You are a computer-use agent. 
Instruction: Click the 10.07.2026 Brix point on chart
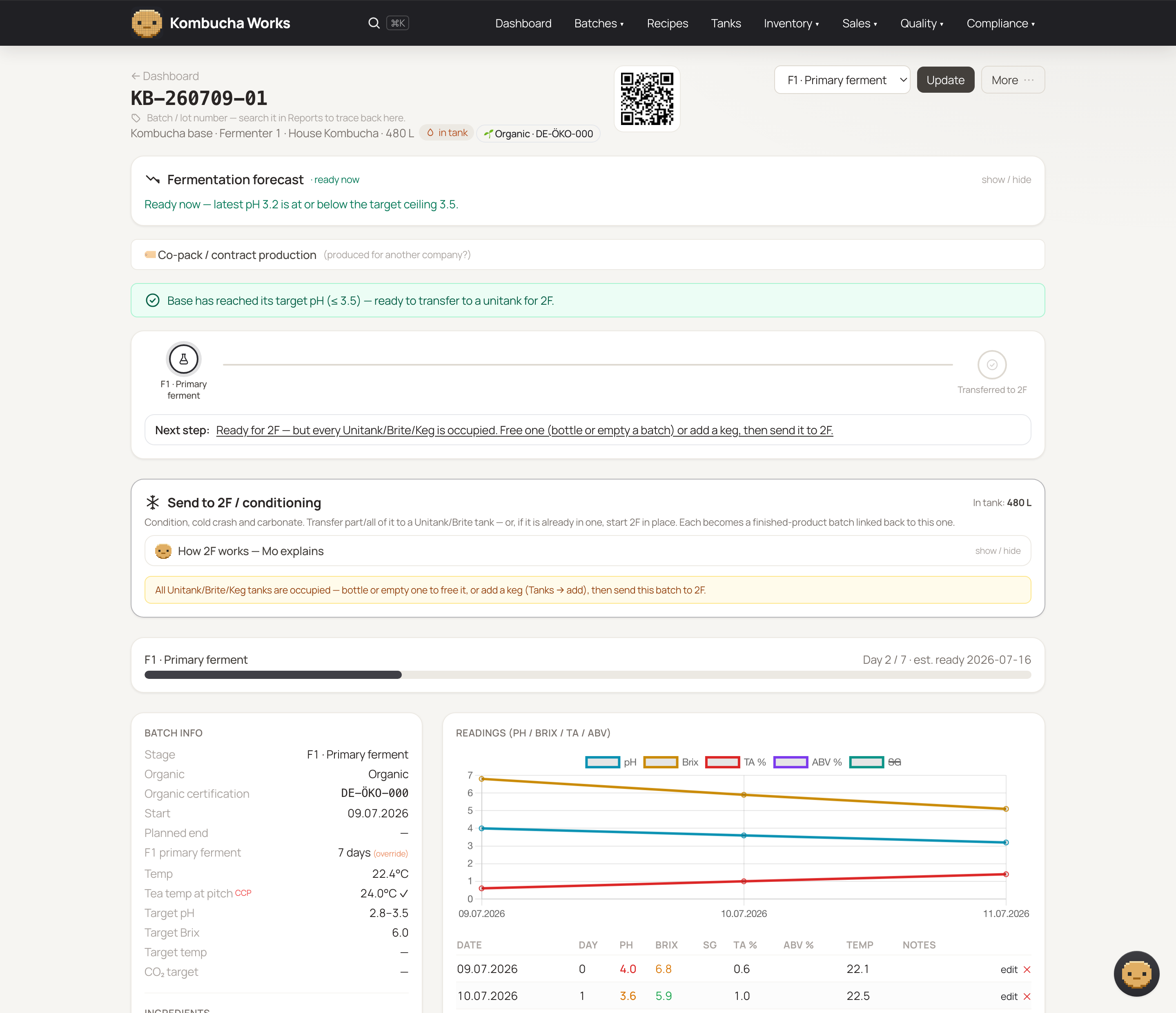point(744,795)
